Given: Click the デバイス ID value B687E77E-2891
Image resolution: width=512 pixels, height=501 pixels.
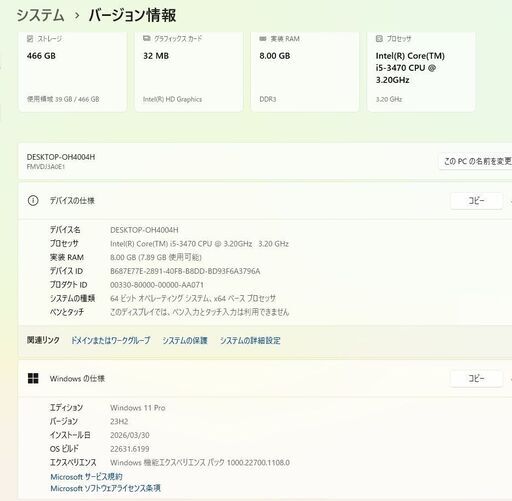Looking at the screenshot, I should coord(185,271).
